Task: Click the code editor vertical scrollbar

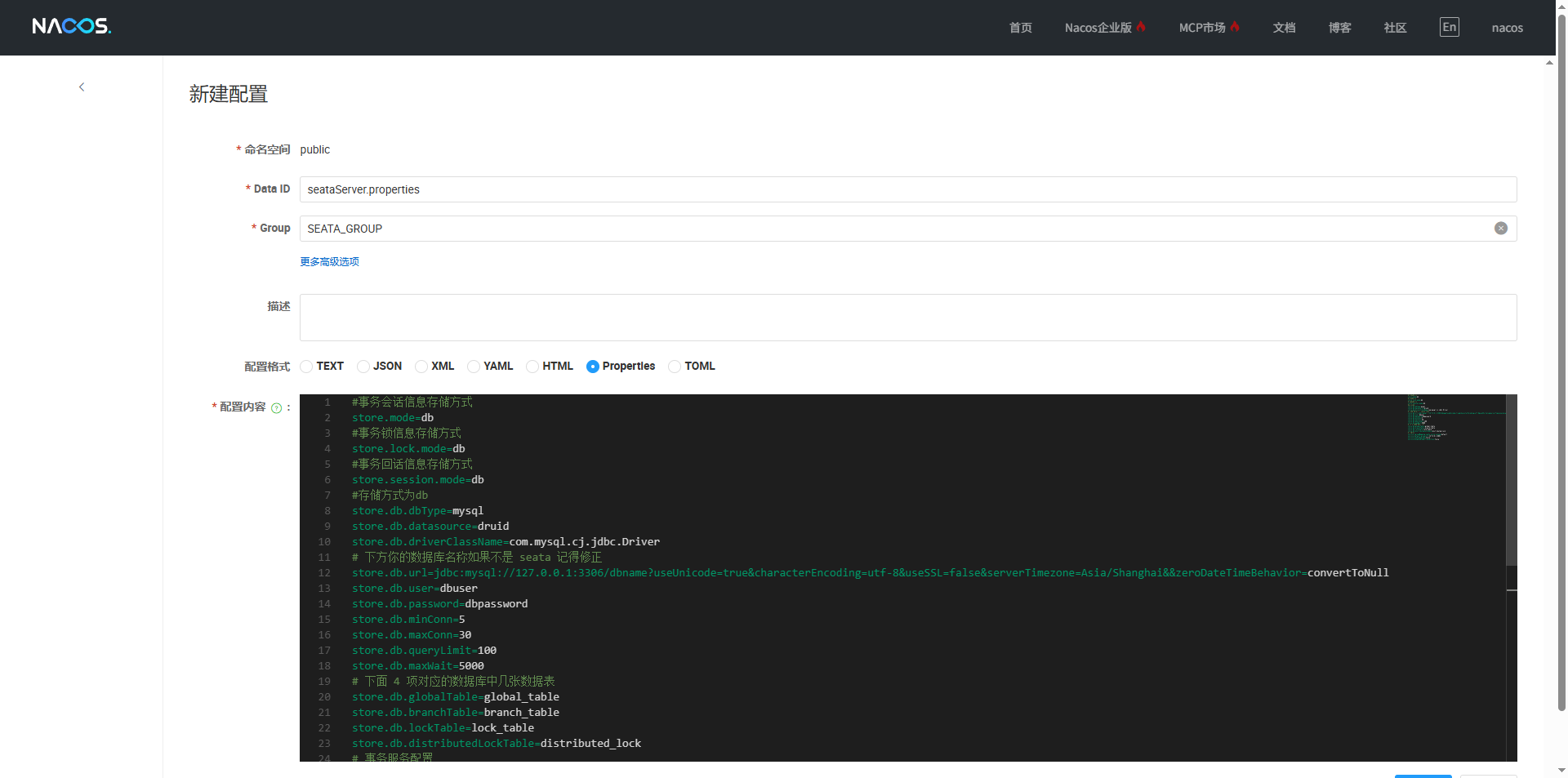Action: [1511, 482]
